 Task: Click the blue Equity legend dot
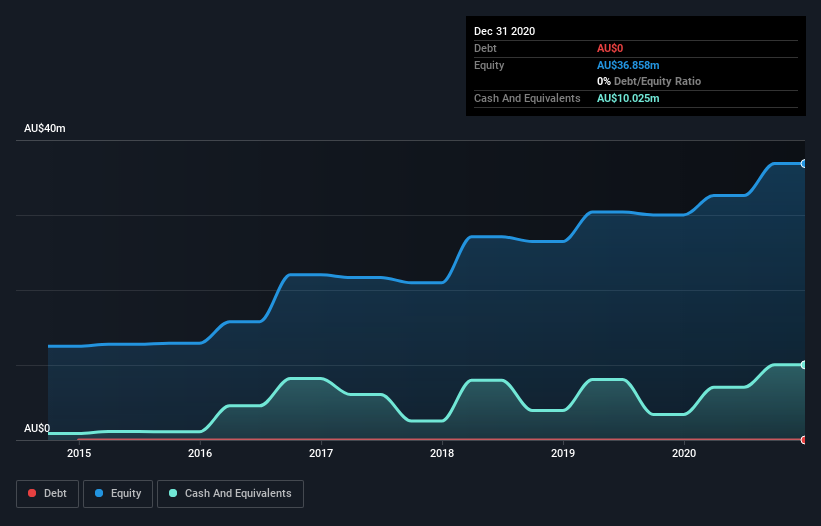pyautogui.click(x=99, y=493)
